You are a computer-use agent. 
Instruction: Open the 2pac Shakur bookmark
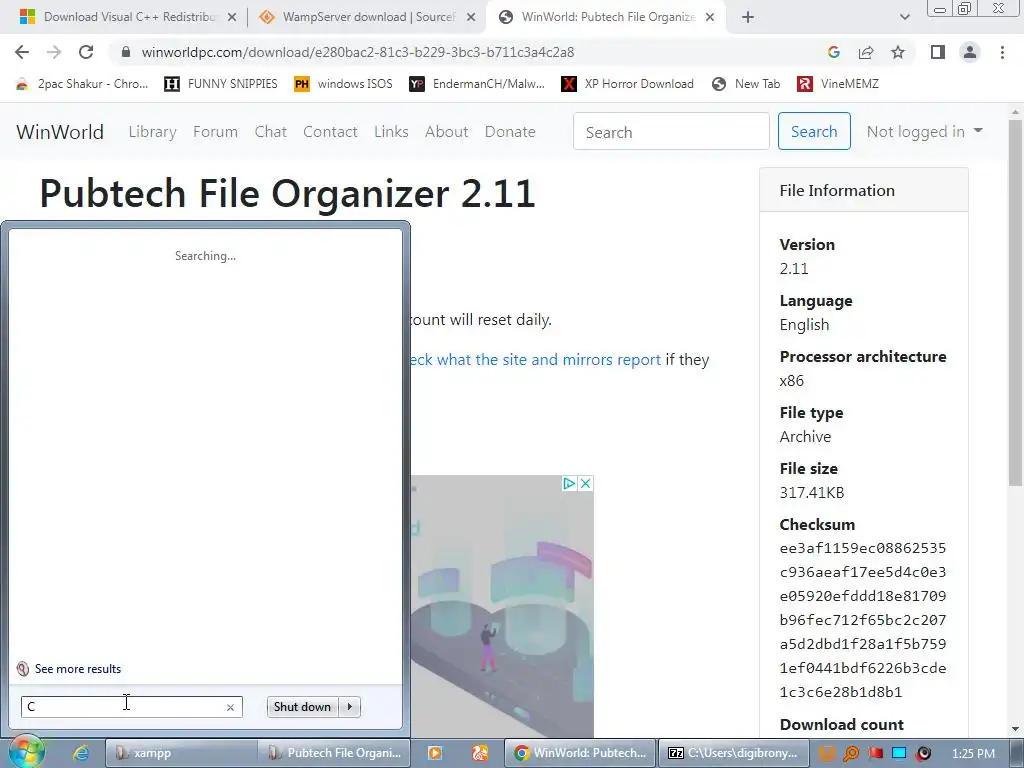(x=82, y=84)
